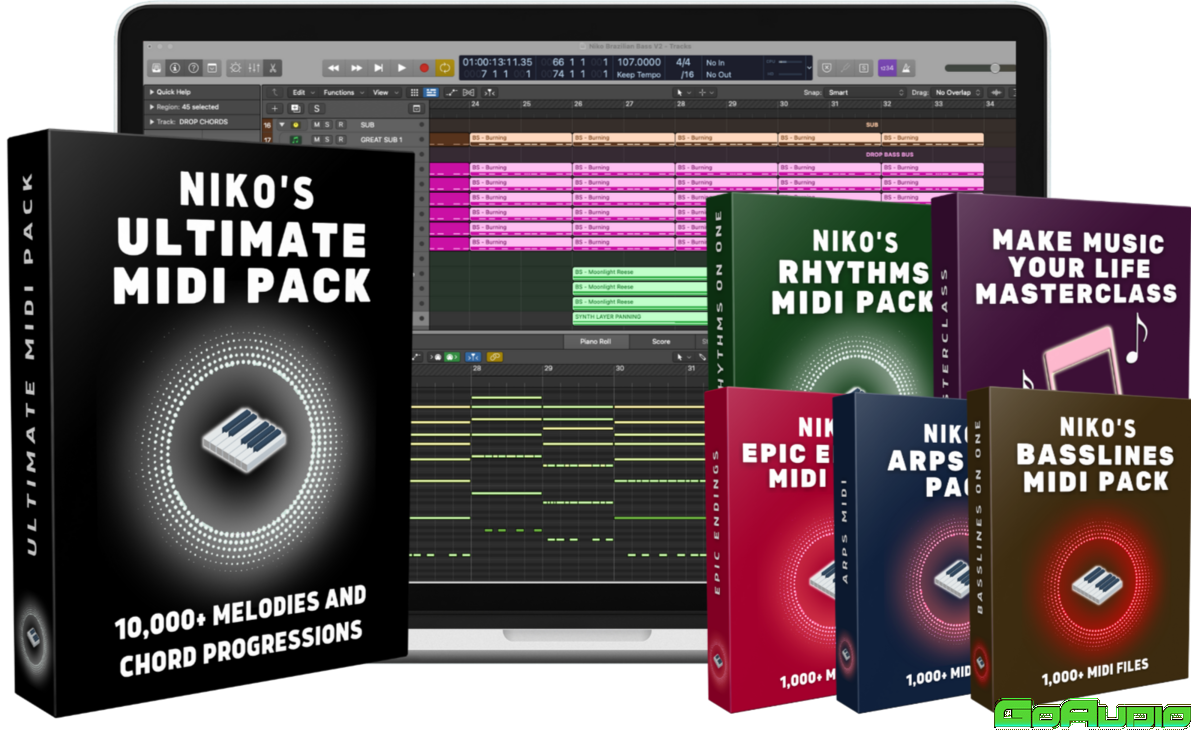Toggle the Show Automation icon

tap(451, 93)
